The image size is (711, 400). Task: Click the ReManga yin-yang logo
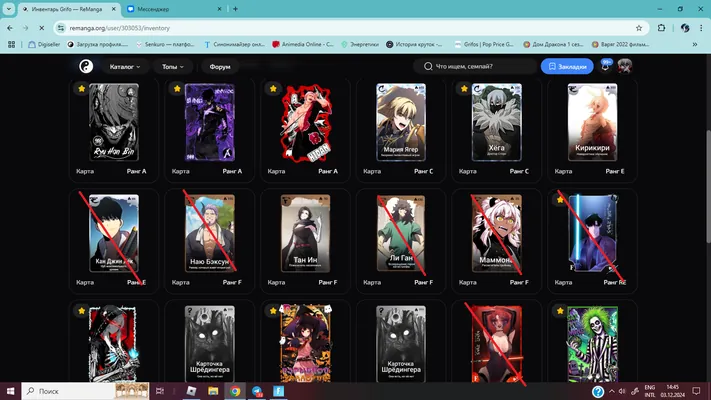click(86, 66)
